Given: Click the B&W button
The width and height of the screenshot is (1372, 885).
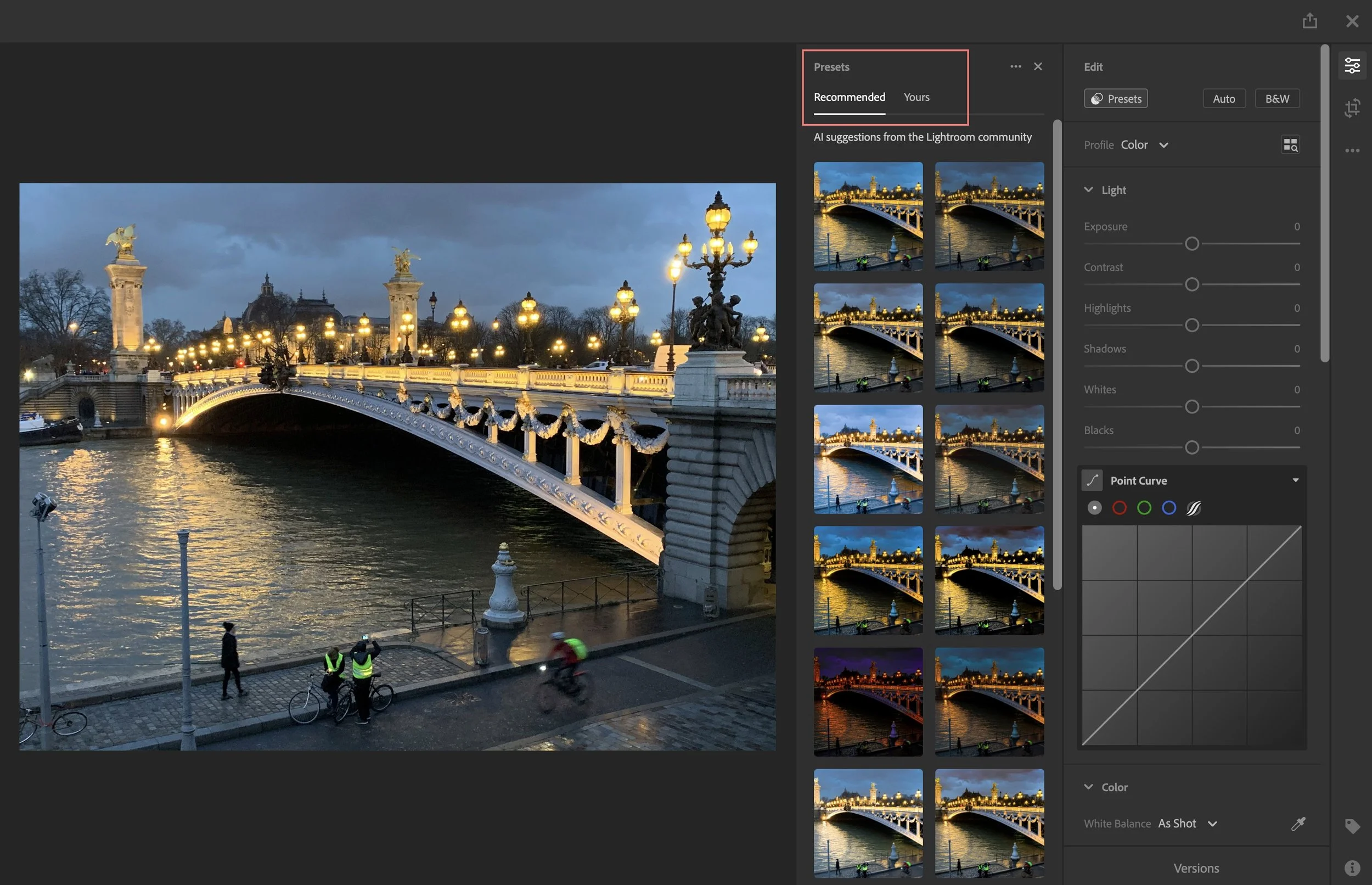Looking at the screenshot, I should pyautogui.click(x=1277, y=99).
